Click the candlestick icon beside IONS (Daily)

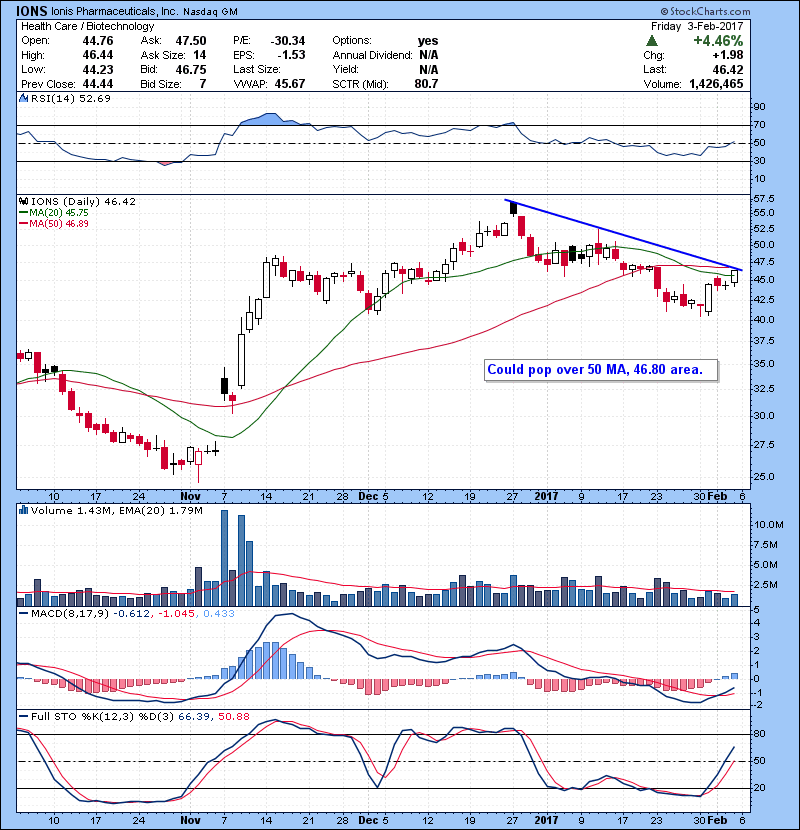23,201
